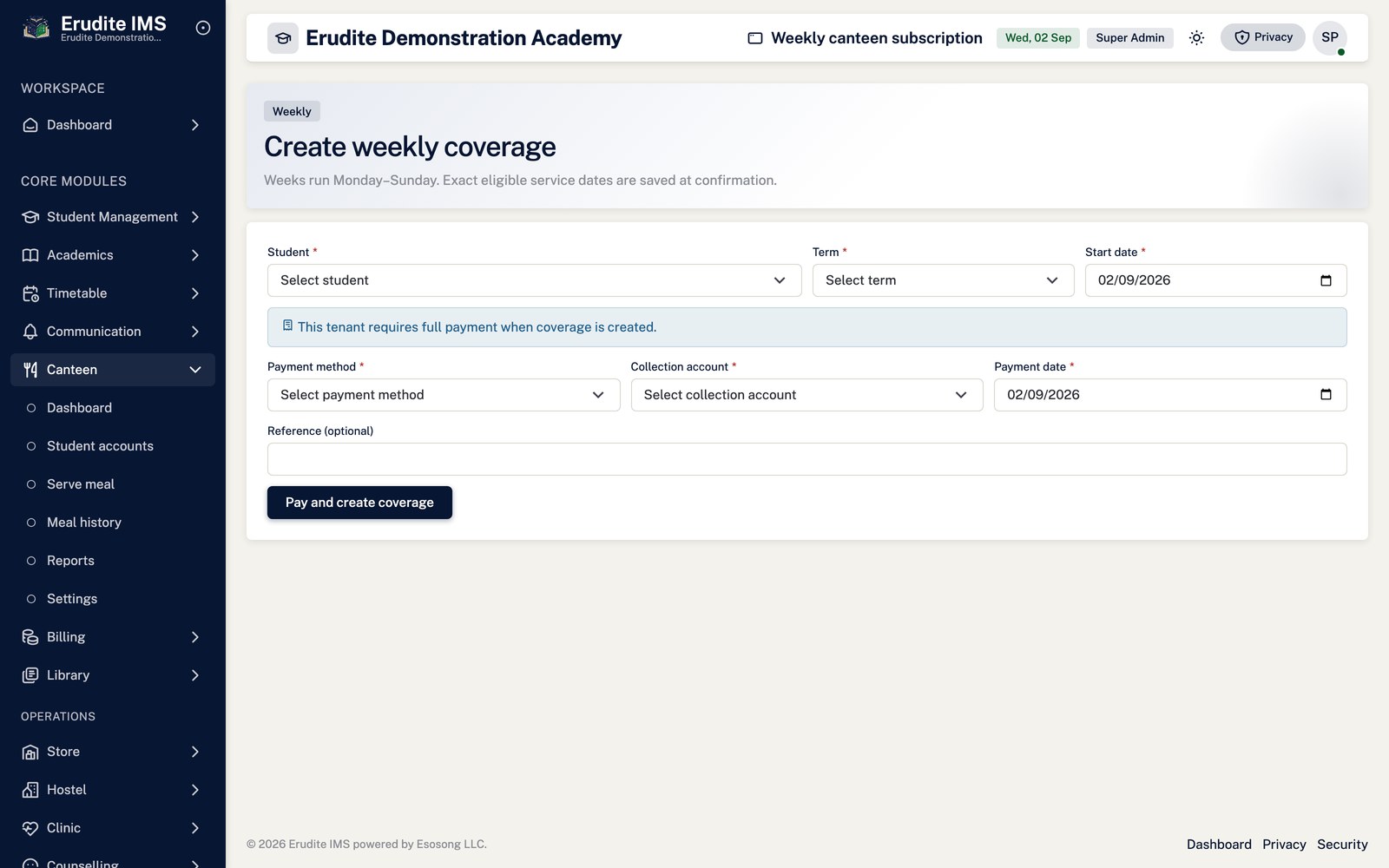Click the Super Admin role badge

(x=1129, y=38)
